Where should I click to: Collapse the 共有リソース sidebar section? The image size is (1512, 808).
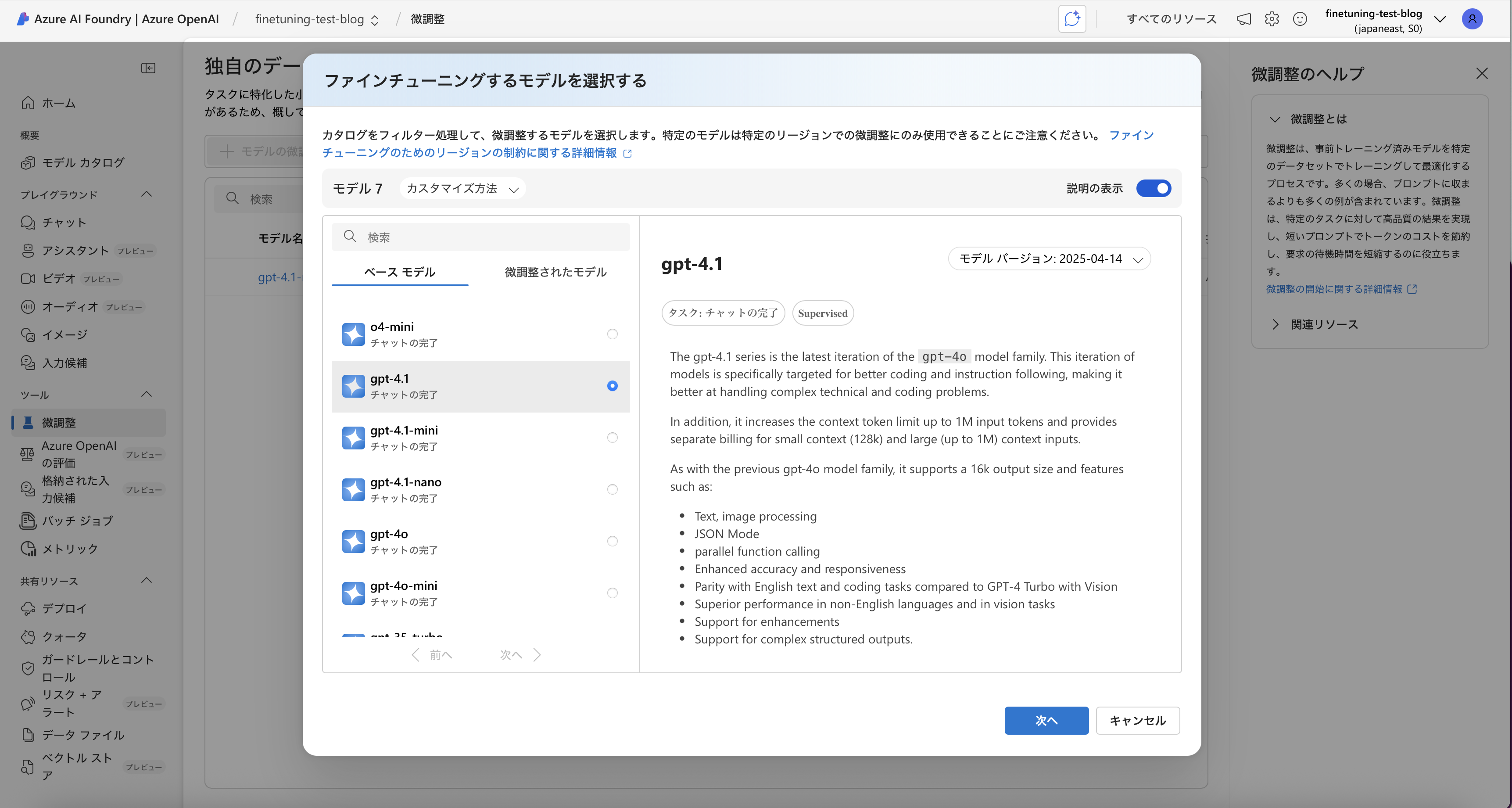pyautogui.click(x=146, y=581)
